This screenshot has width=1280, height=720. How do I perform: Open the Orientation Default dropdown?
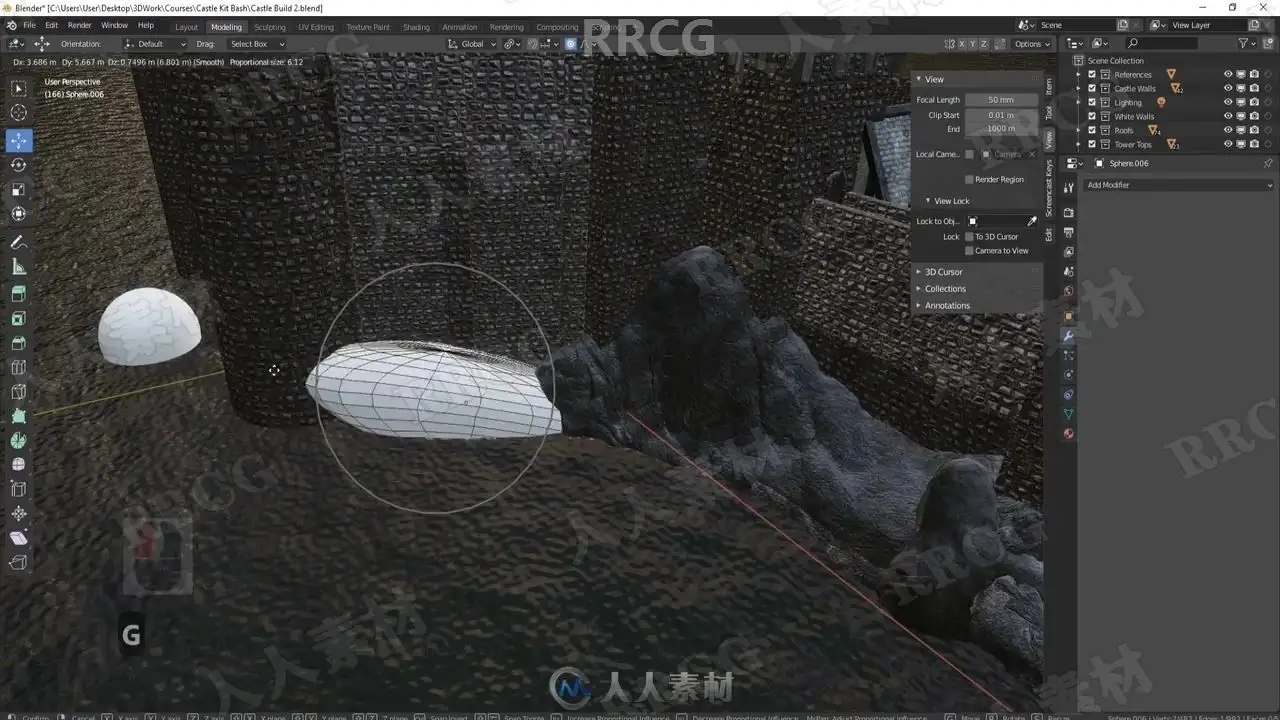[x=155, y=44]
